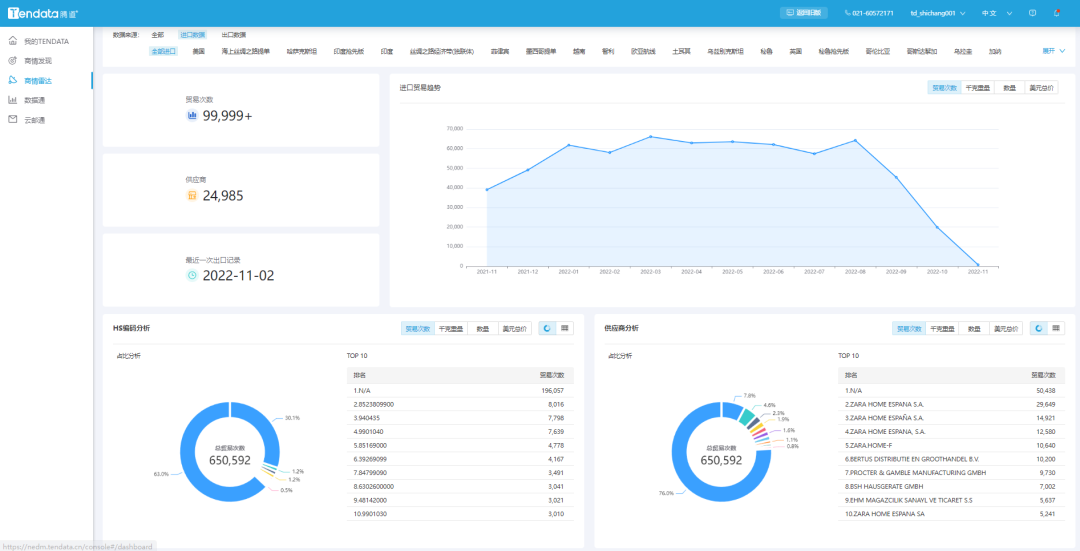Select 美元总价 in the 供应商分析 panel
1080x551 pixels.
pos(1006,329)
